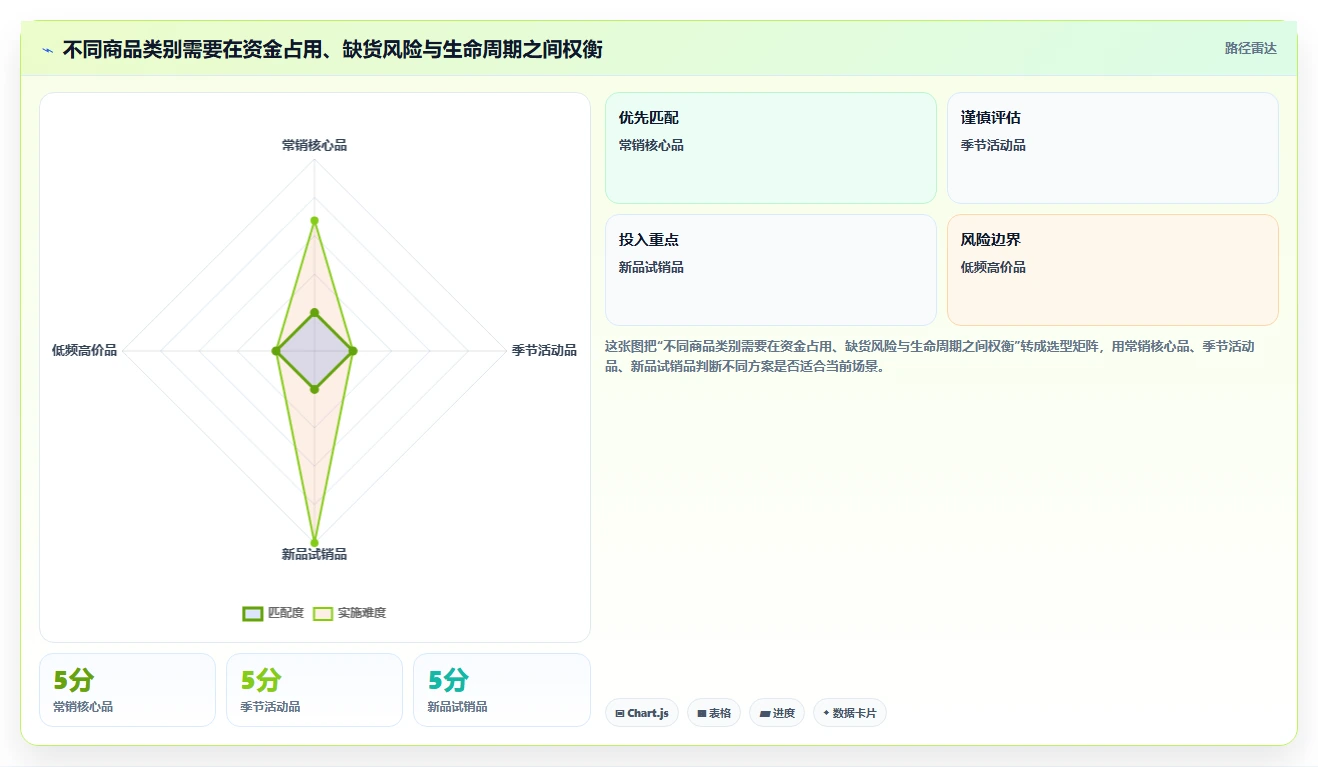Viewport: 1318px width, 767px height.
Task: Toggle the 匹配度 legend item
Action: [273, 613]
